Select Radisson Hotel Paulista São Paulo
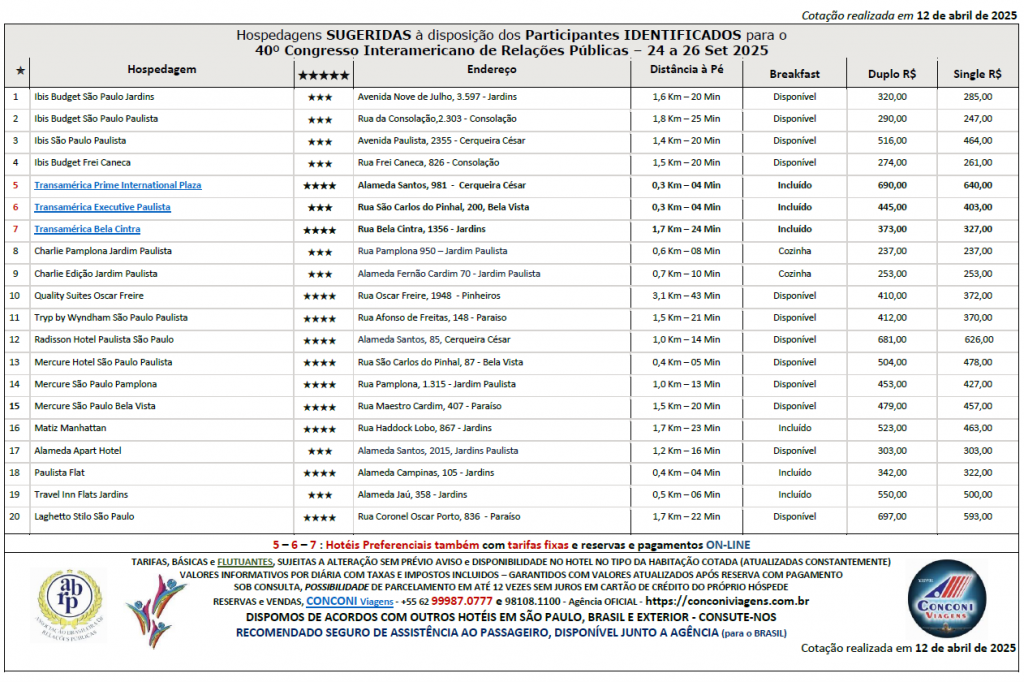This screenshot has height=682, width=1024. click(104, 340)
